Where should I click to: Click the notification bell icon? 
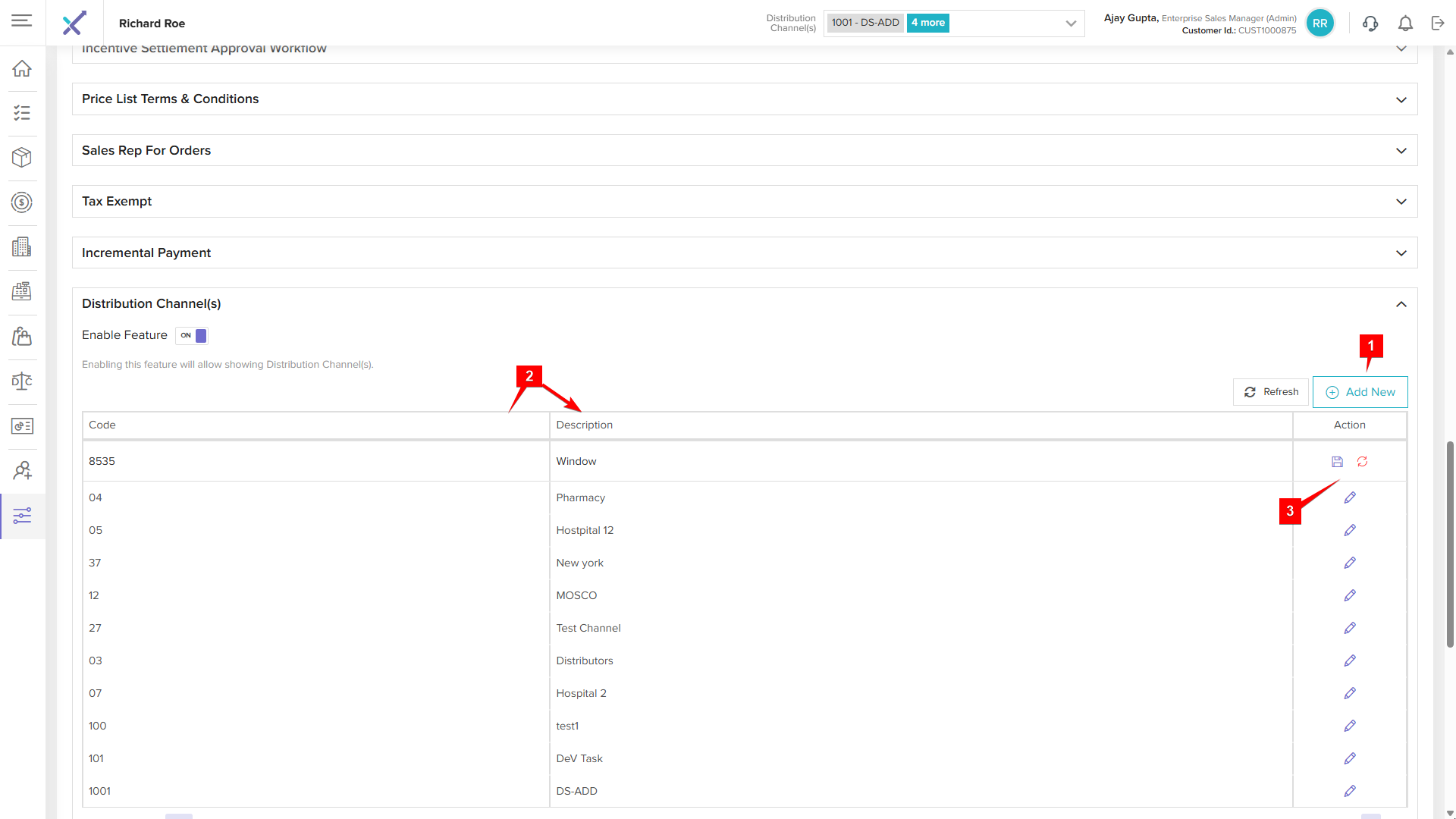click(1405, 24)
